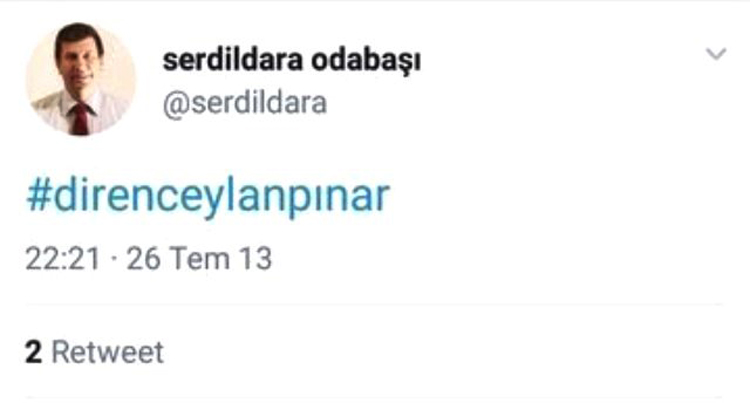This screenshot has height=403, width=750.
Task: Open serdildara odabaşı's profile photo
Action: click(80, 79)
